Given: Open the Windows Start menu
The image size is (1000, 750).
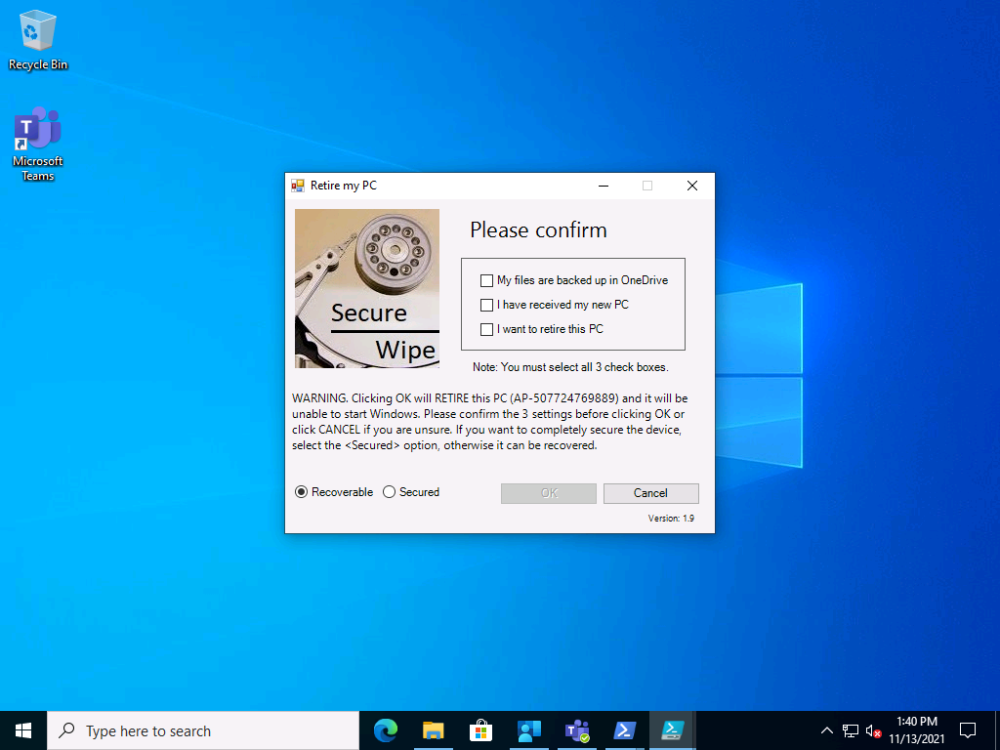Looking at the screenshot, I should (x=24, y=731).
